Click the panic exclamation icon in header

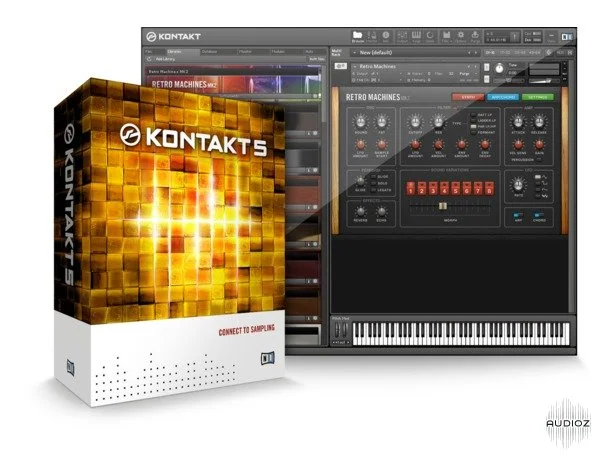coord(515,37)
